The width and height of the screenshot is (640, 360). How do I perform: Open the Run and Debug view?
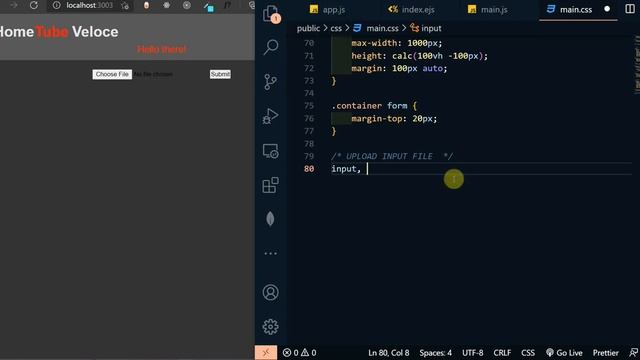tap(270, 116)
